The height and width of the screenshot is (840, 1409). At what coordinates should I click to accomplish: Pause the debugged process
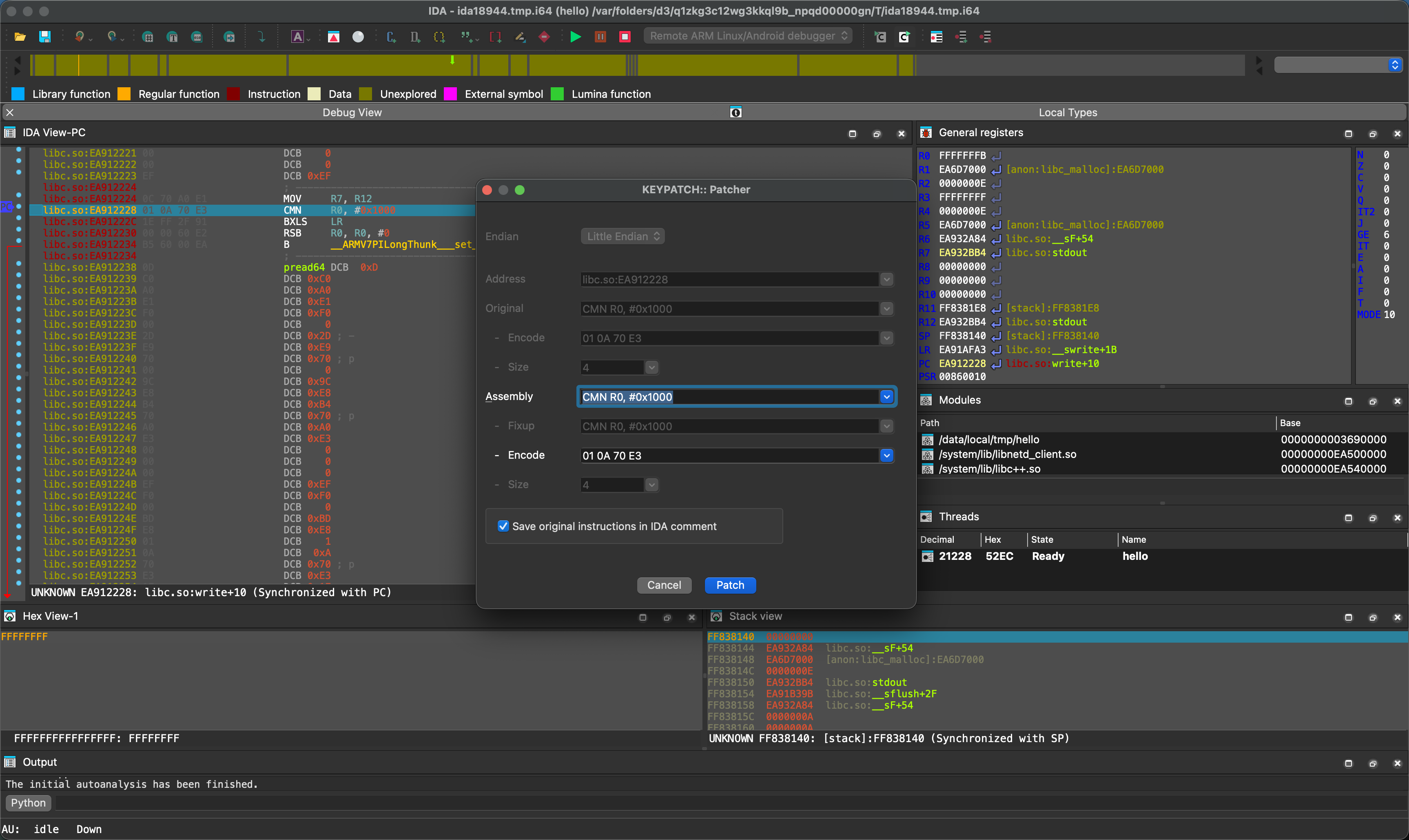pyautogui.click(x=600, y=37)
